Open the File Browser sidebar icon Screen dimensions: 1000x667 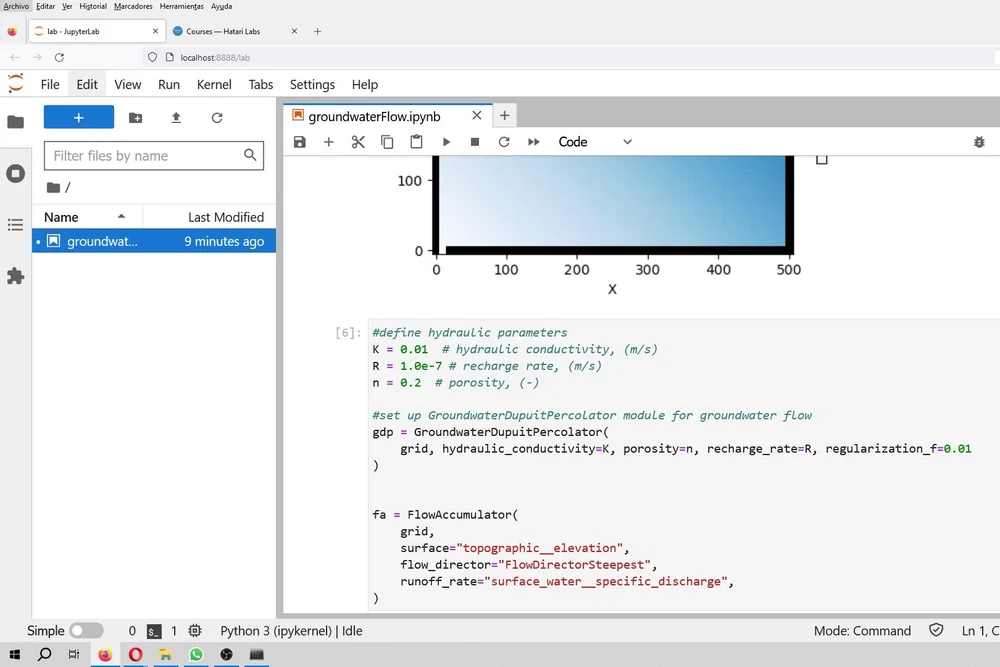pos(15,122)
